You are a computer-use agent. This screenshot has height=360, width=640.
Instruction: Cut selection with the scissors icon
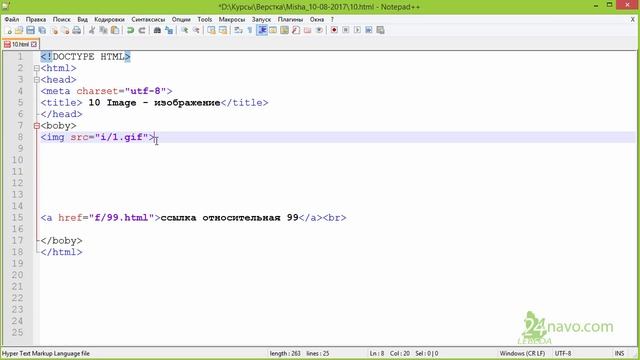click(x=92, y=30)
